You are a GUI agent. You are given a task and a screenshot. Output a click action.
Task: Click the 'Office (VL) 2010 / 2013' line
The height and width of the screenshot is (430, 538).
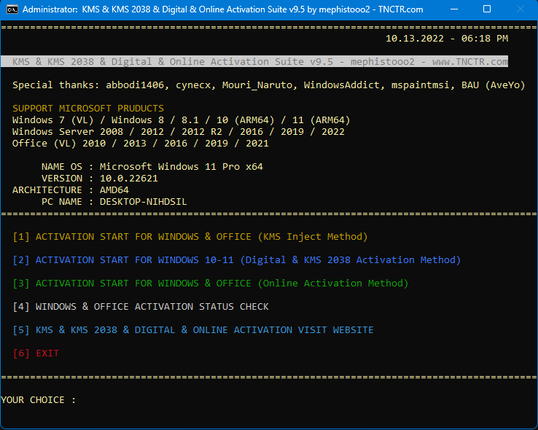click(x=140, y=143)
